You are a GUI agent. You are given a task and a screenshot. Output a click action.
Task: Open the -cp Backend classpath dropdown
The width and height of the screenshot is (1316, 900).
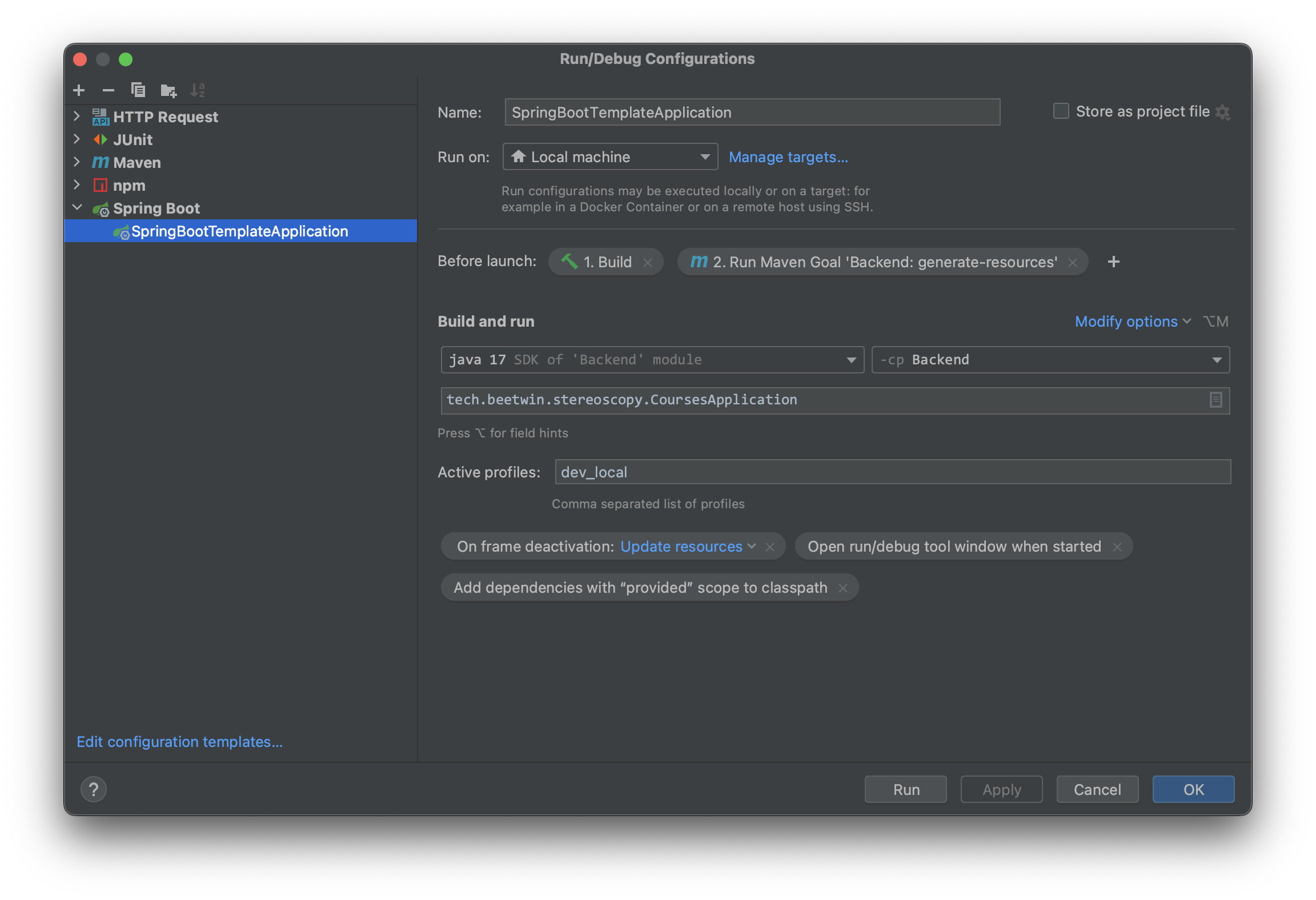click(x=1050, y=360)
